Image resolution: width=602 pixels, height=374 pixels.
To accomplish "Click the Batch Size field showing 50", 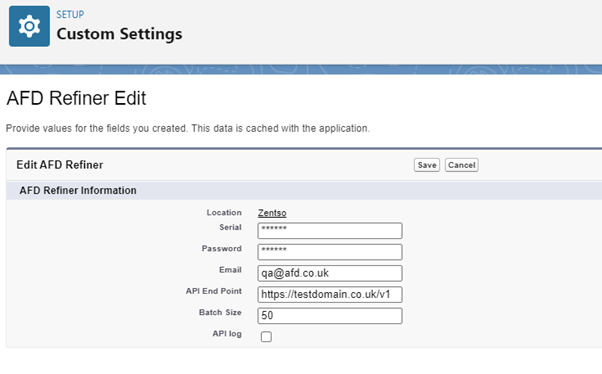I will [330, 316].
